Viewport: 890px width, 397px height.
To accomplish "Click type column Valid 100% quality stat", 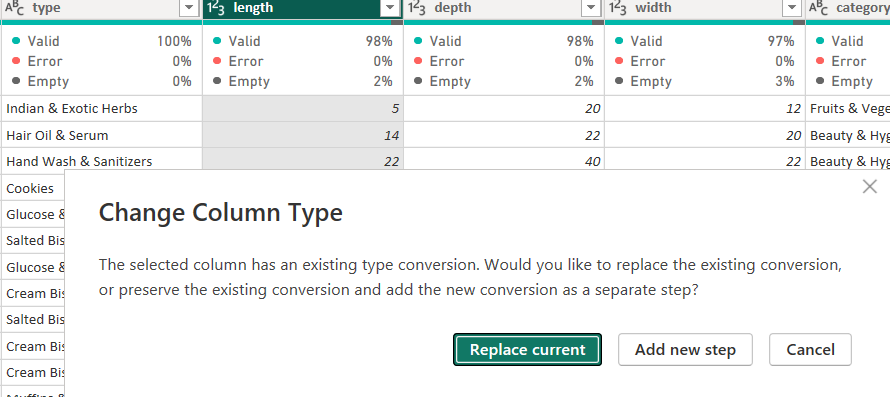I will (x=101, y=41).
